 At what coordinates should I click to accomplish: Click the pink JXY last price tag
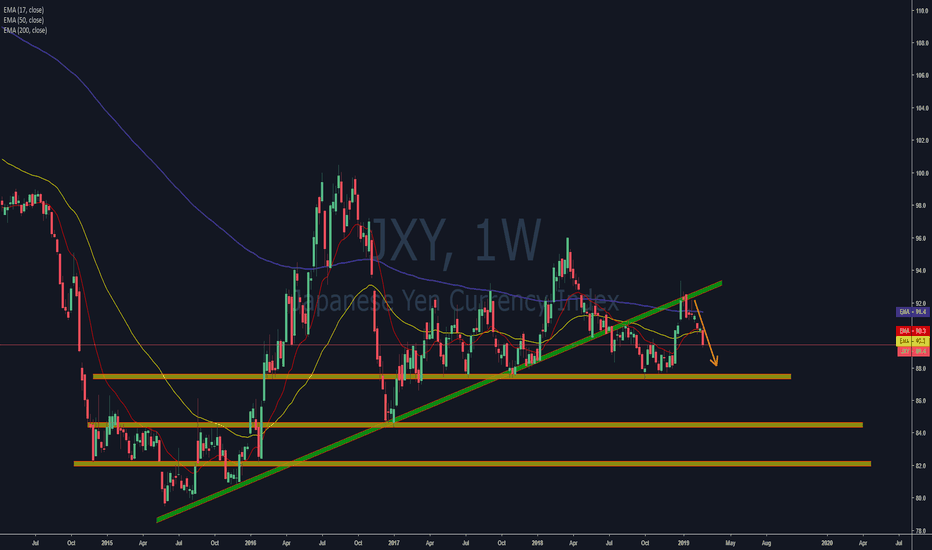click(912, 351)
